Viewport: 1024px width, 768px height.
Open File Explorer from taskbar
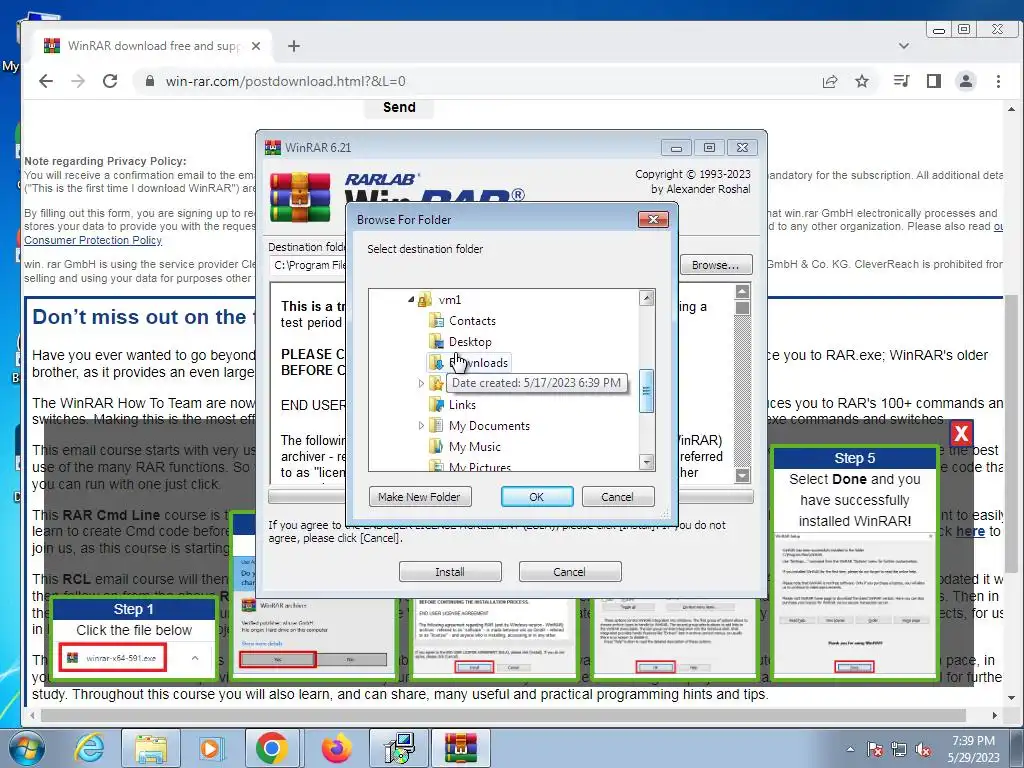coord(151,748)
